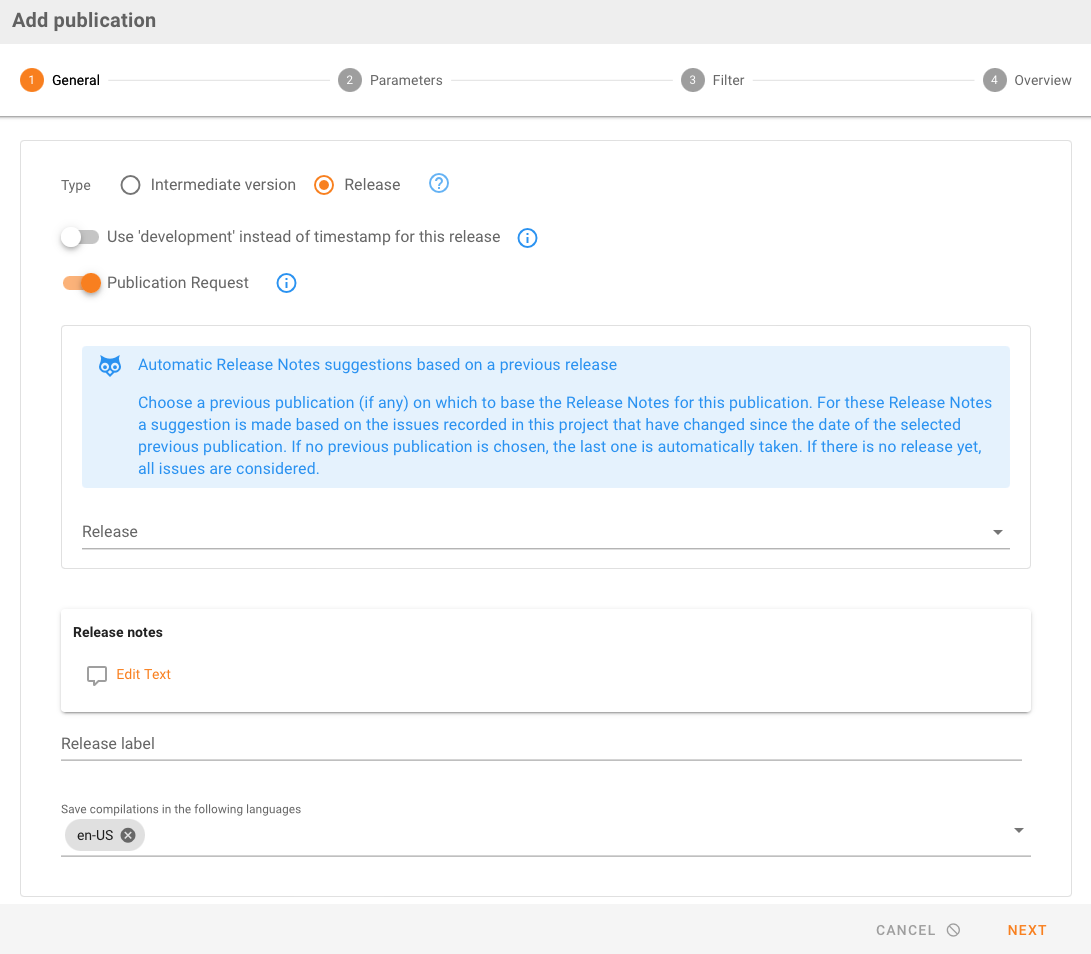The width and height of the screenshot is (1091, 954).
Task: Click the help question mark icon beside Release
Action: point(439,184)
